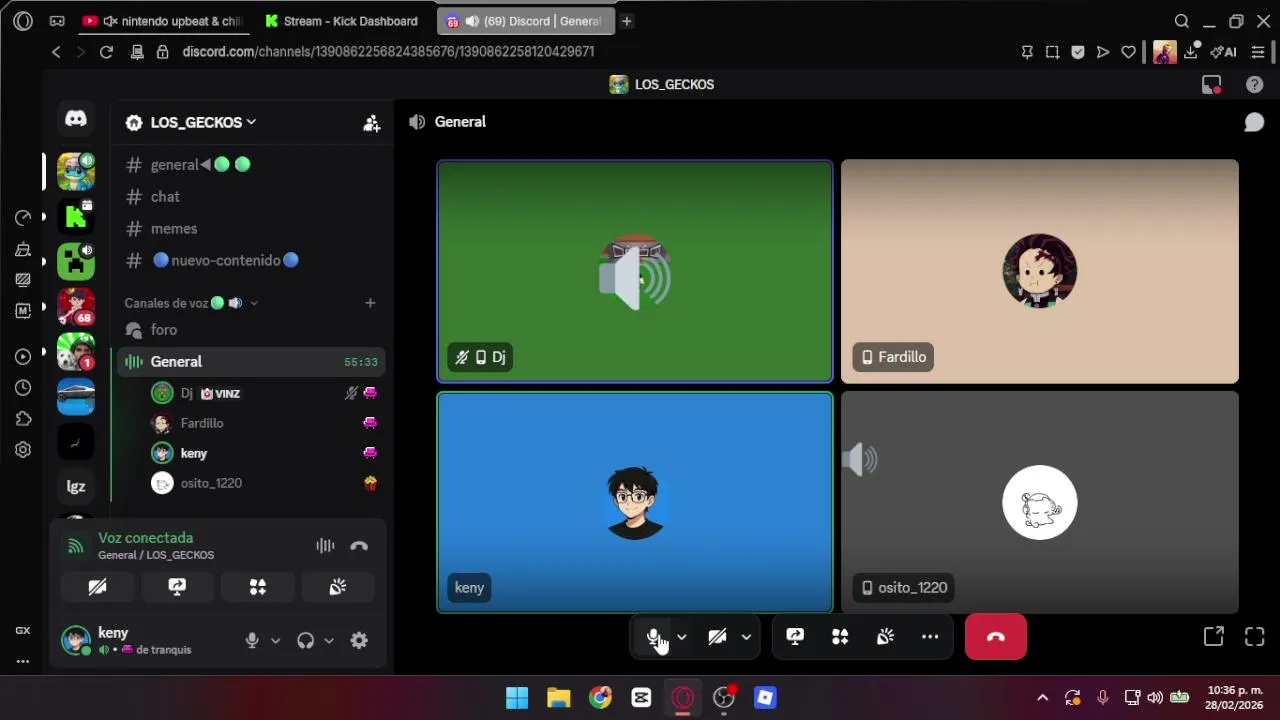Open Opera sidebar settings gear
1280x720 pixels.
(23, 450)
